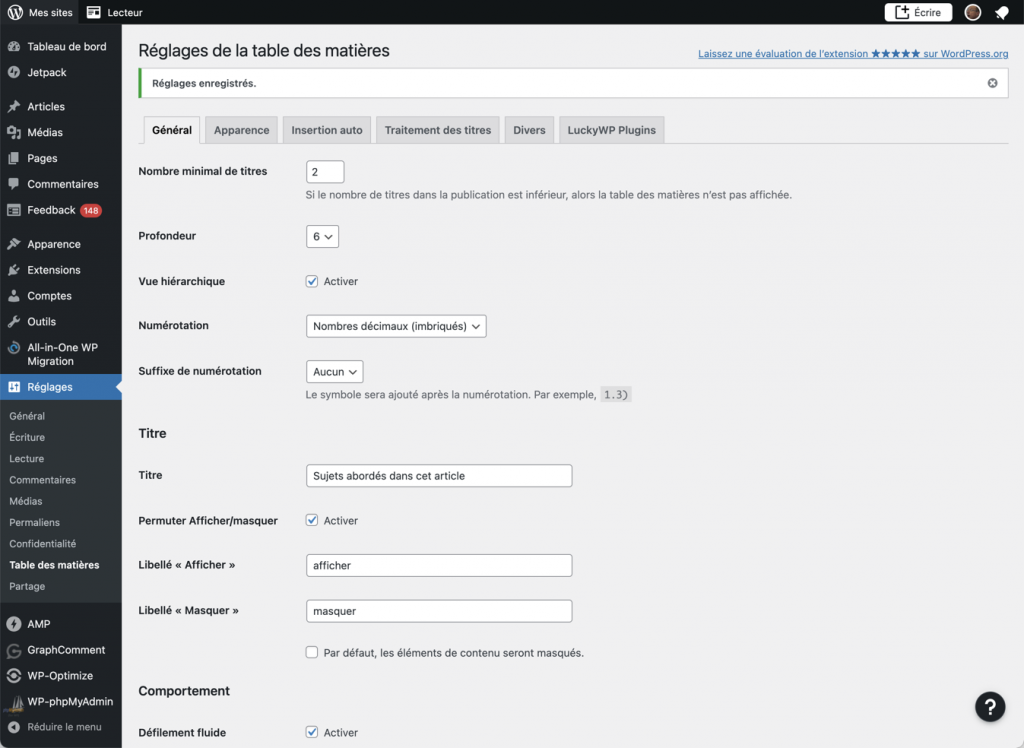Click the WP-Optimize sidebar icon
This screenshot has height=748, width=1024.
[x=14, y=675]
